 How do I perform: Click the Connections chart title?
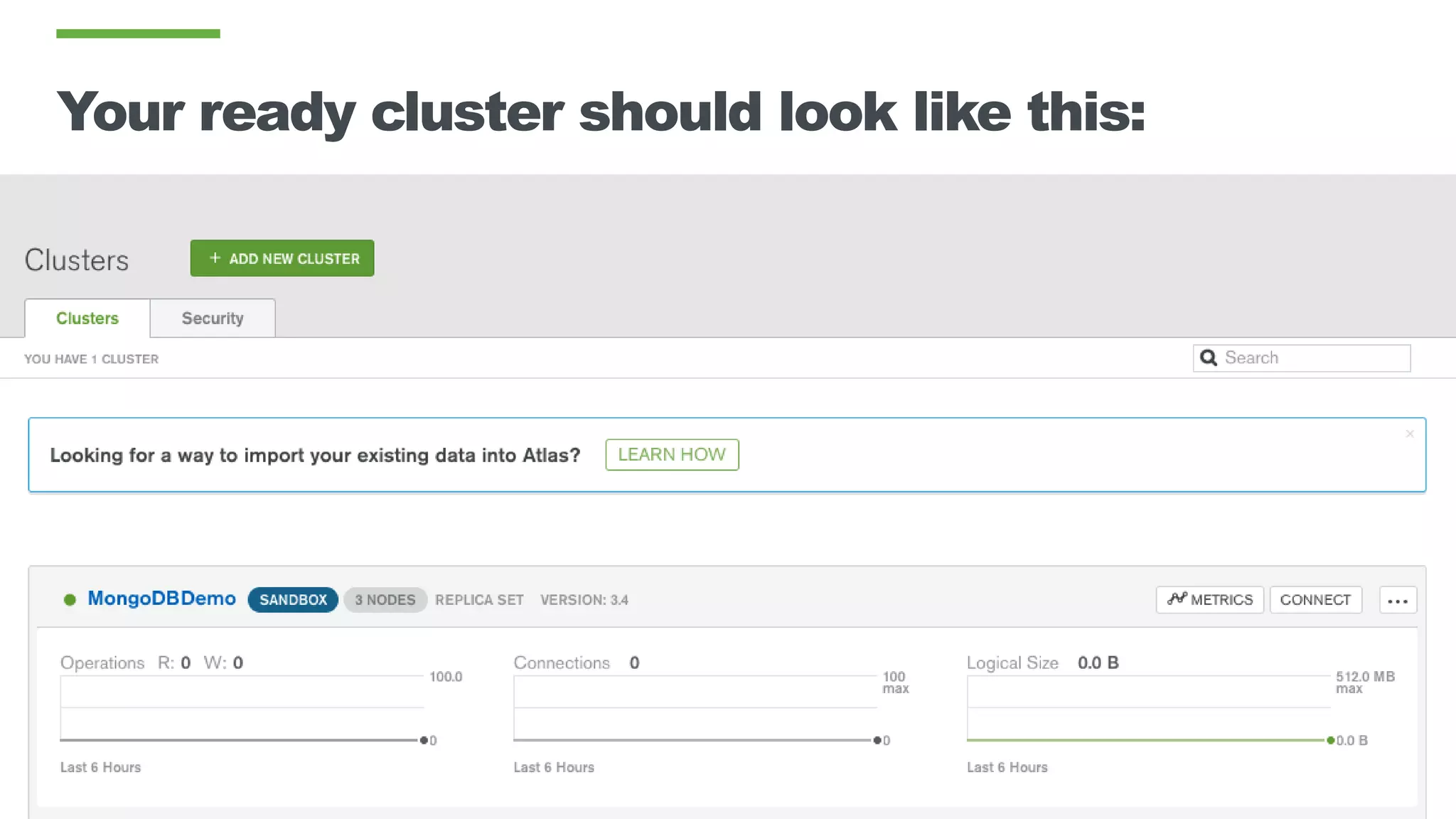[562, 663]
